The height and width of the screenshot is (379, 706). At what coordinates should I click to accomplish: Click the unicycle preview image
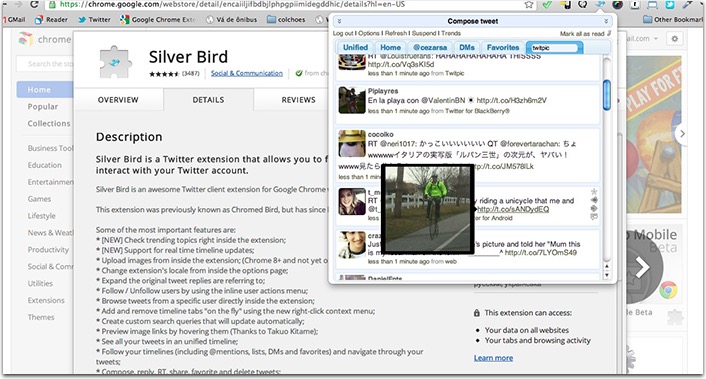point(428,209)
